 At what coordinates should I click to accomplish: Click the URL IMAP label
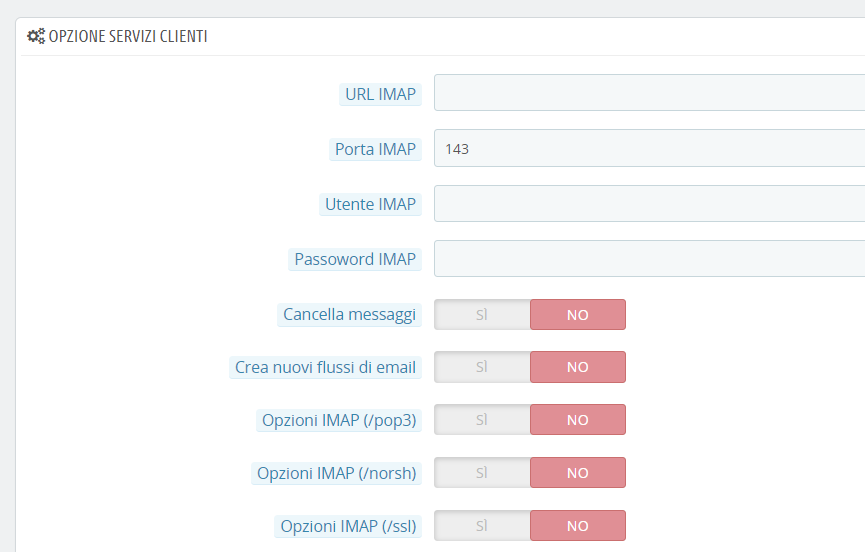pos(380,94)
